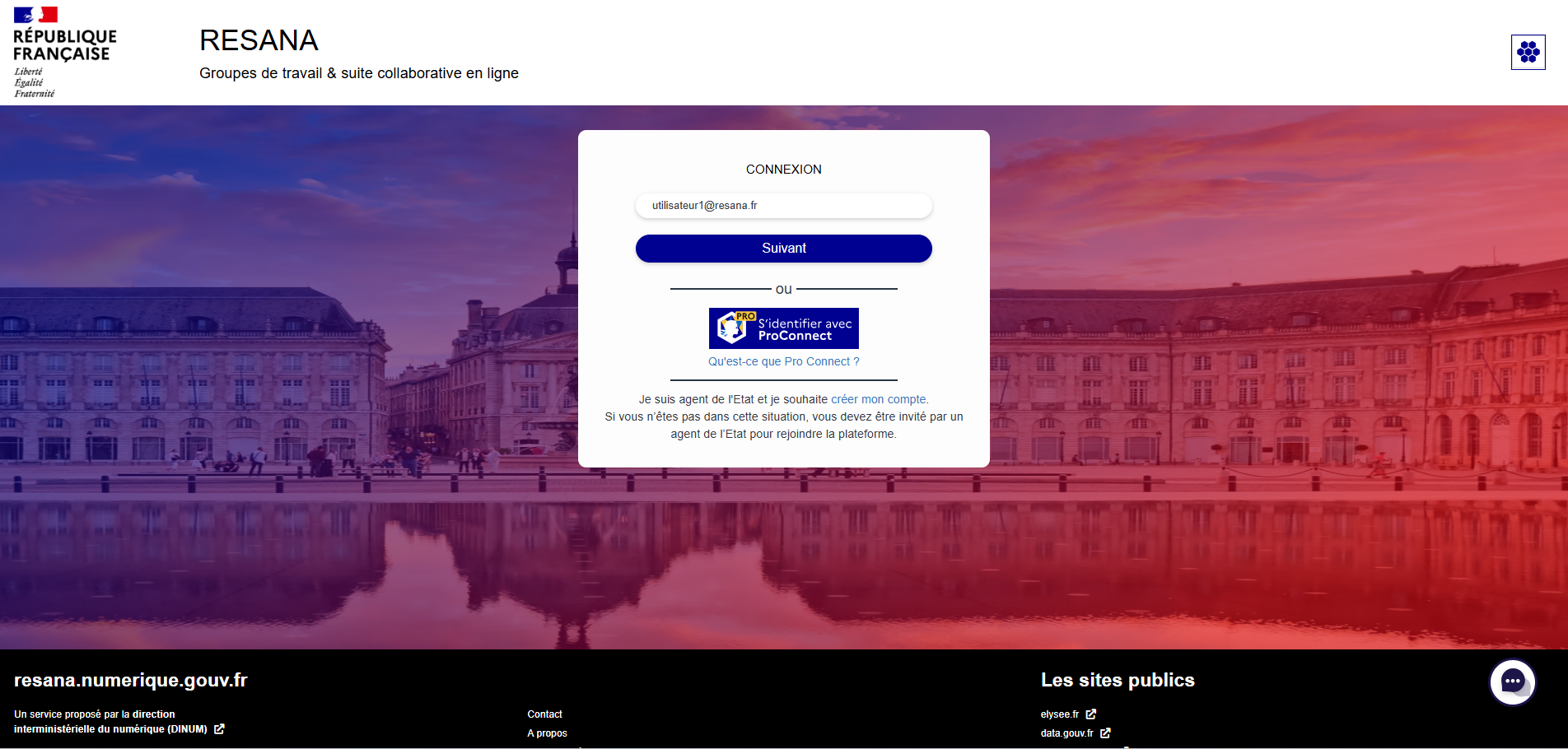The width and height of the screenshot is (1568, 749).
Task: Click the external link icon next to elysee.fr
Action: pos(1092,714)
